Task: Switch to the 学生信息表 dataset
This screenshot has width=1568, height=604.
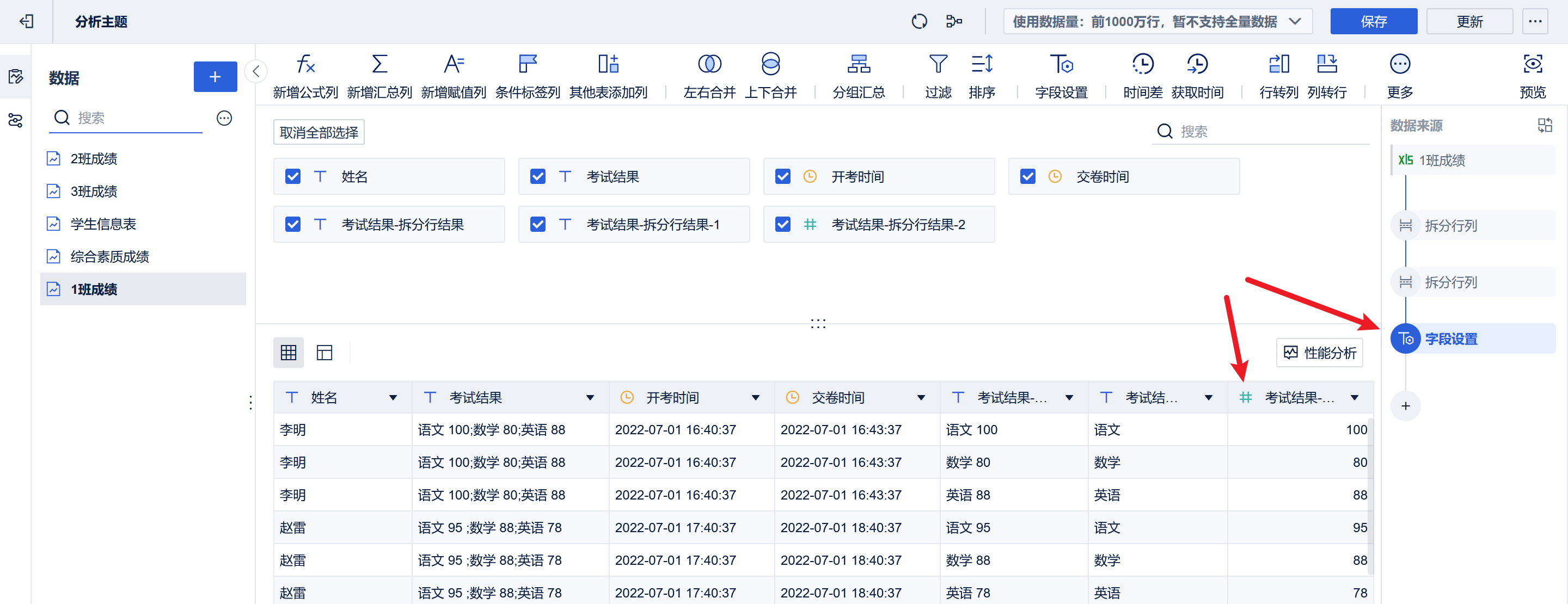Action: click(x=101, y=224)
